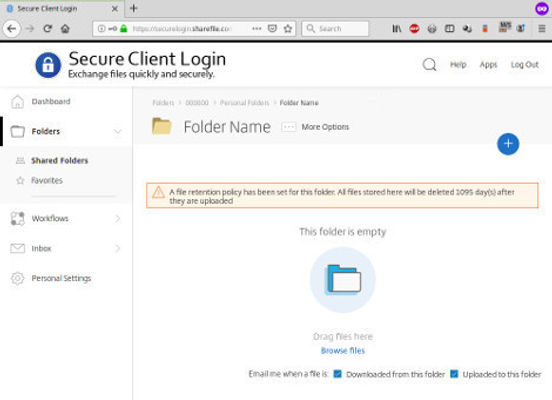Click the Log Out link
This screenshot has width=552, height=400.
tap(525, 65)
